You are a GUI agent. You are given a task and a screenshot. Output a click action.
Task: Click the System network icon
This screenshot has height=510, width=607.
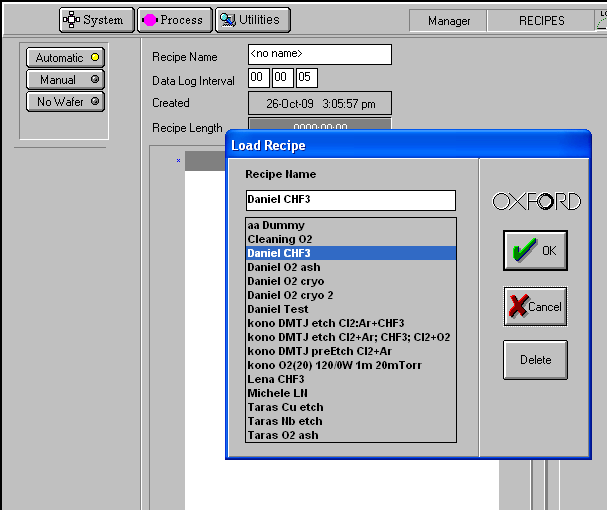(71, 19)
